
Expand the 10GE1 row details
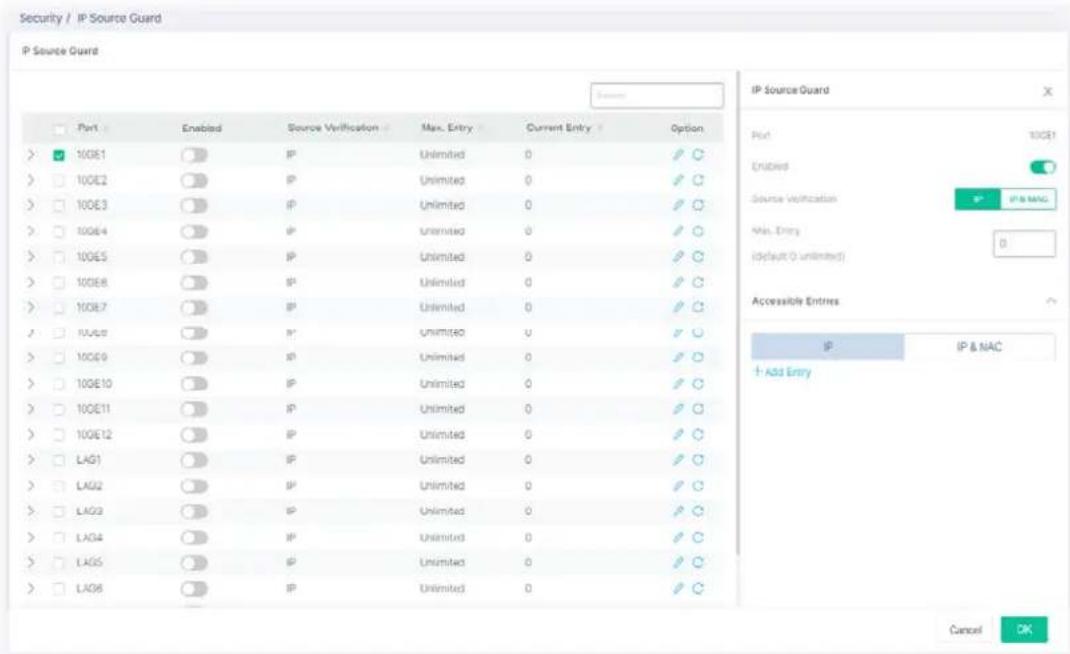(x=31, y=155)
